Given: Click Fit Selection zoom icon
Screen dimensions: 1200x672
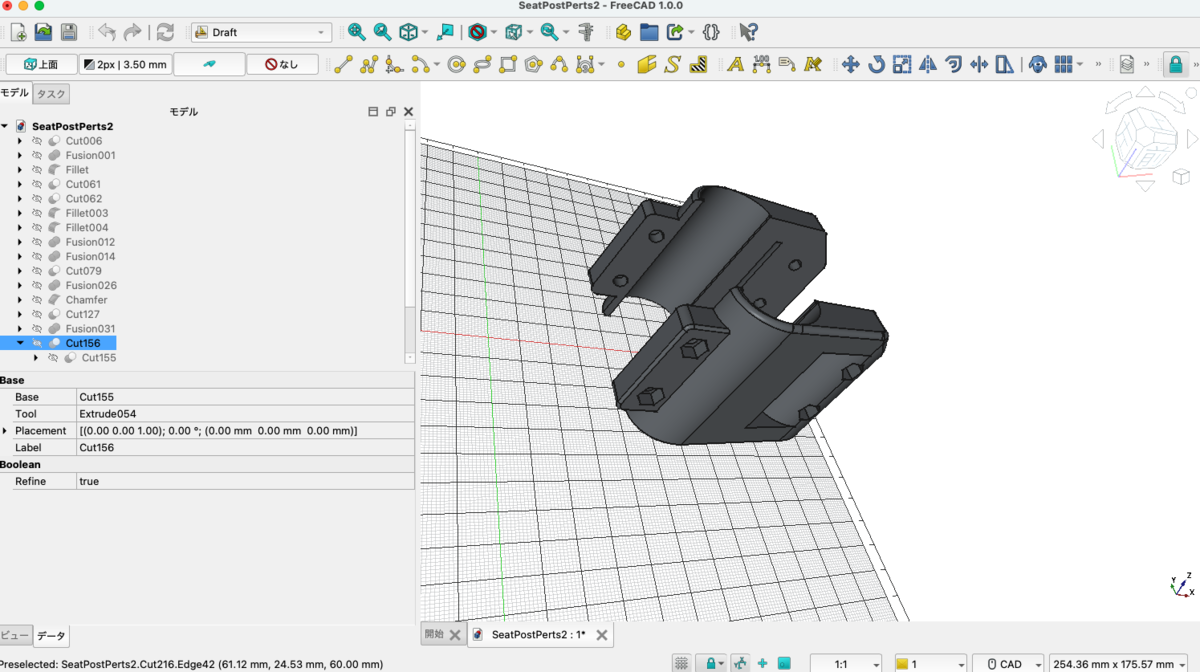Looking at the screenshot, I should [x=382, y=32].
